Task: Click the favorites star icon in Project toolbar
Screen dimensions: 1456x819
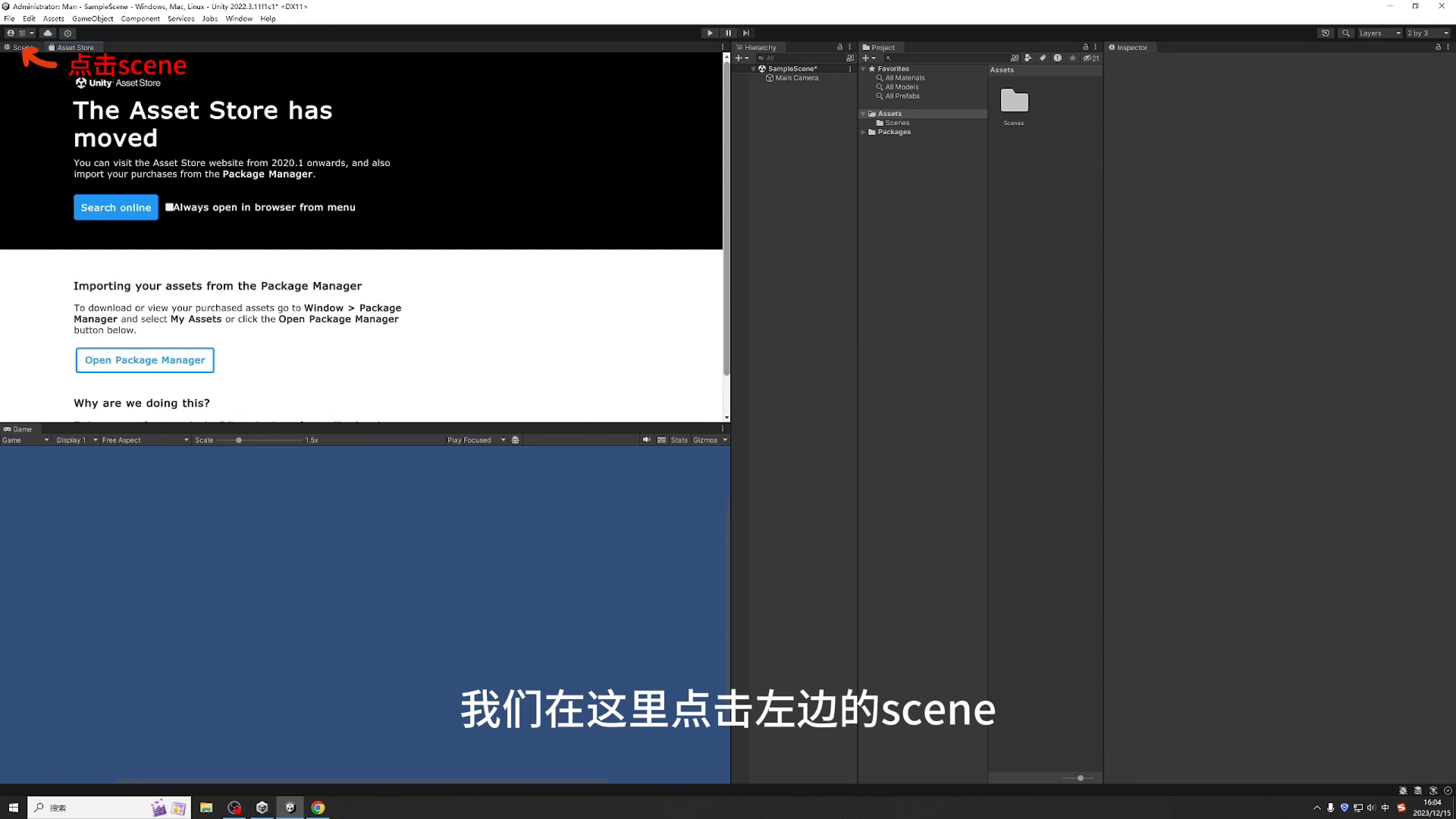Action: (x=1072, y=58)
